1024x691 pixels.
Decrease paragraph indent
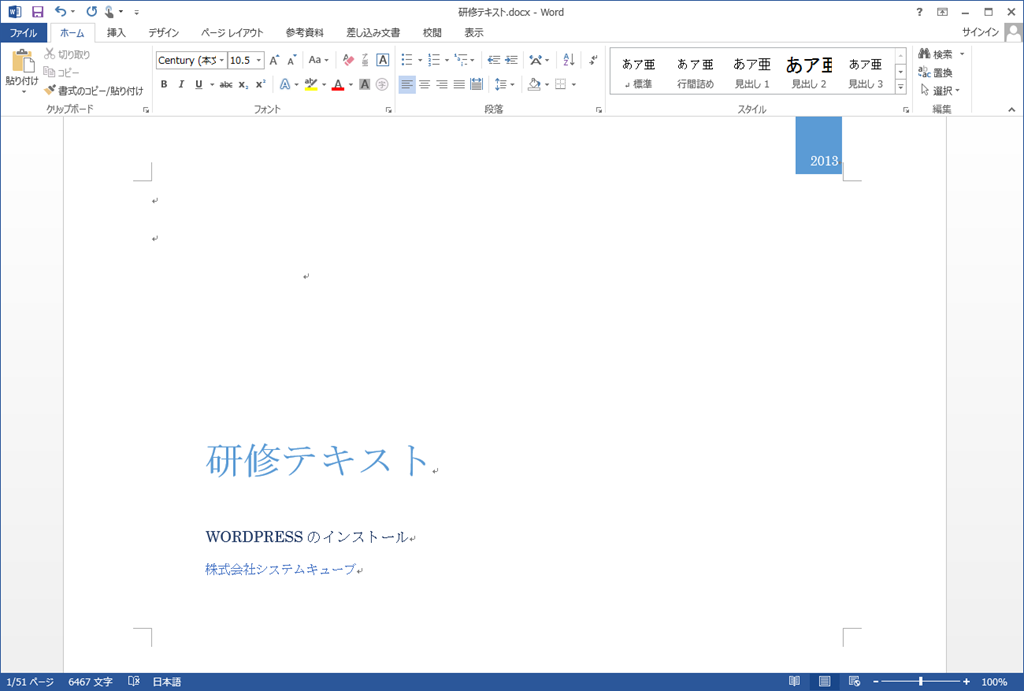(494, 60)
